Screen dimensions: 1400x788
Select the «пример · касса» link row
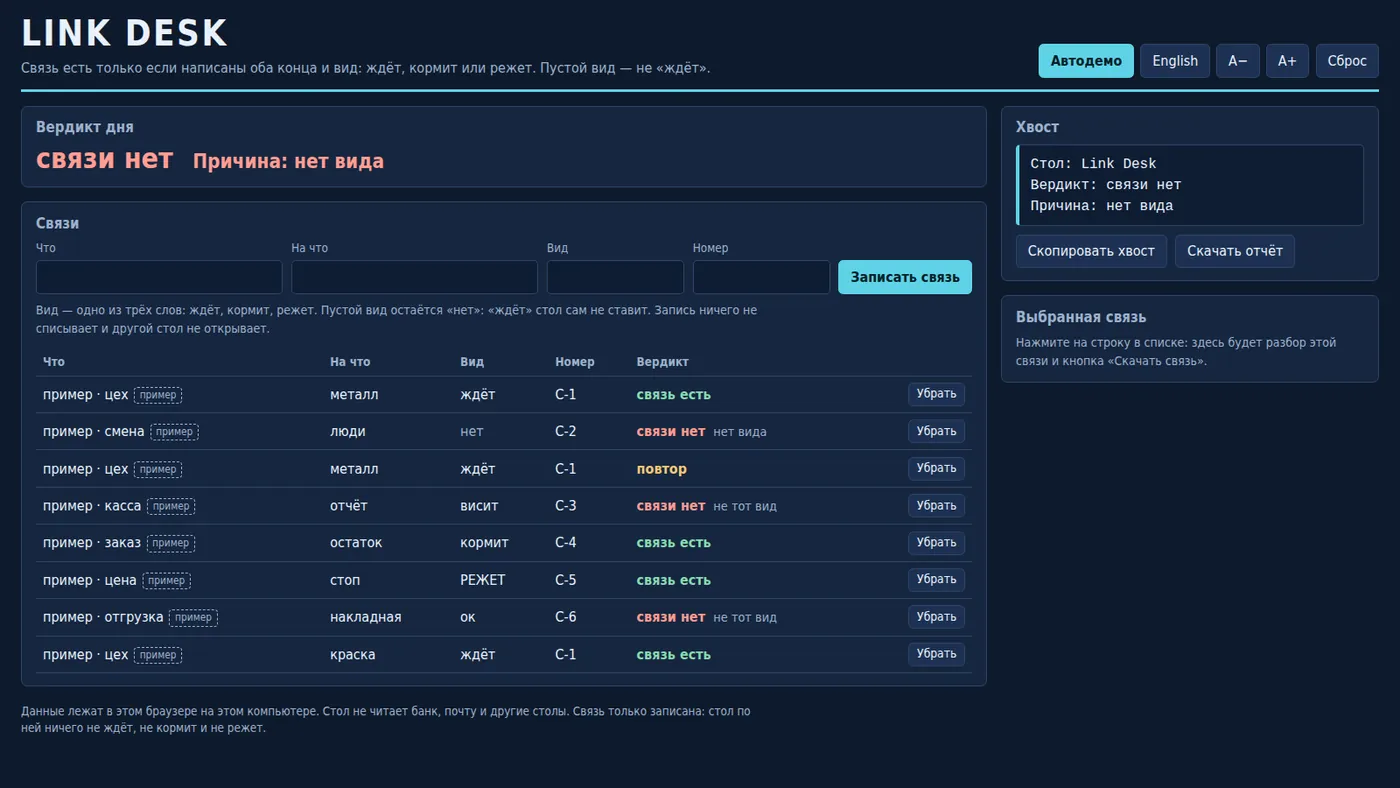504,506
